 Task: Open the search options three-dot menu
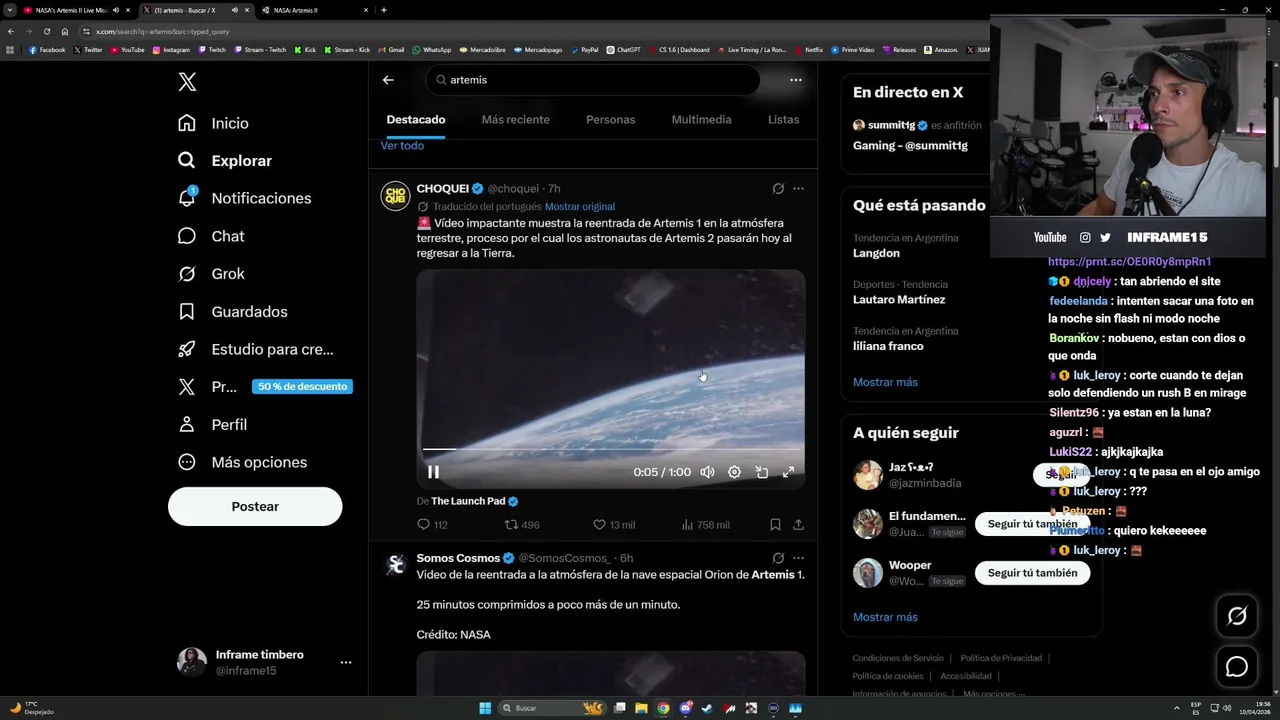click(796, 80)
